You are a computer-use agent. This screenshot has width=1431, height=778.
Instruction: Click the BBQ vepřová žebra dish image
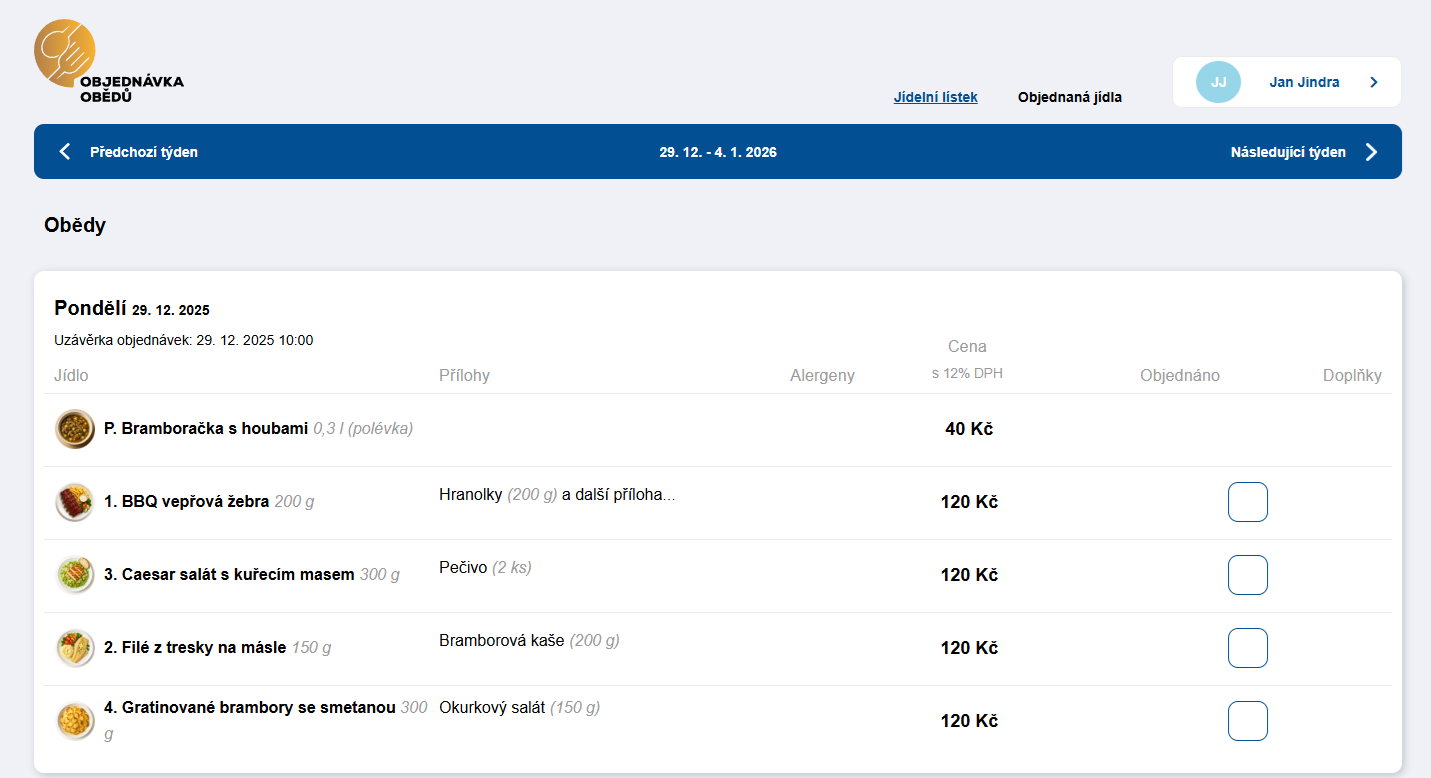point(75,502)
